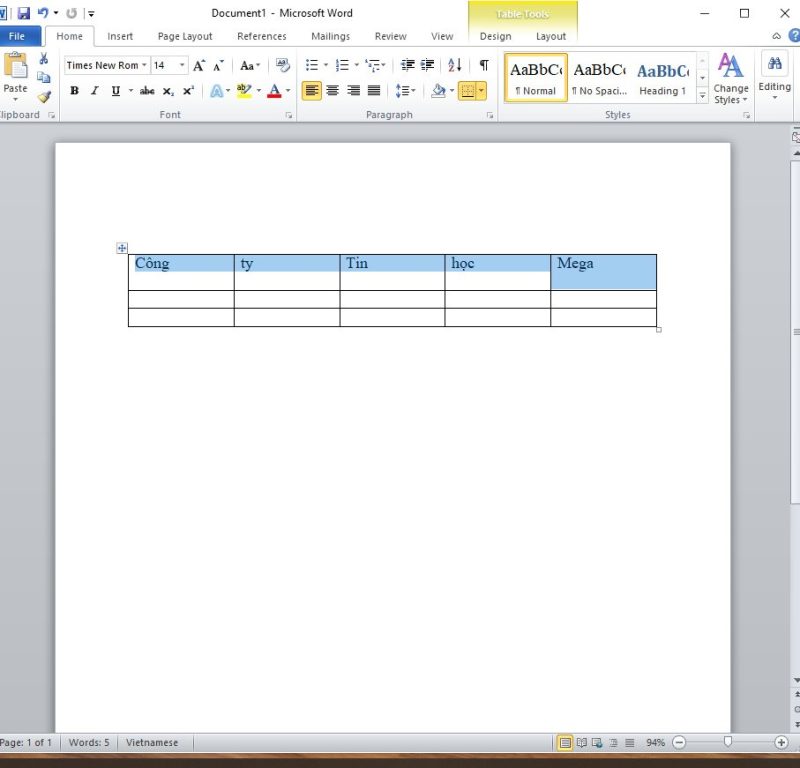Cut selection with scissors icon
800x768 pixels.
coord(44,59)
